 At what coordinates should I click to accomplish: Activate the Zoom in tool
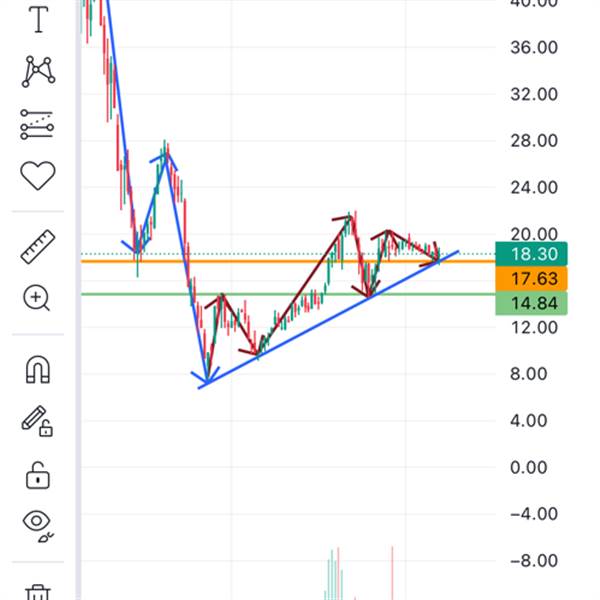(x=37, y=298)
